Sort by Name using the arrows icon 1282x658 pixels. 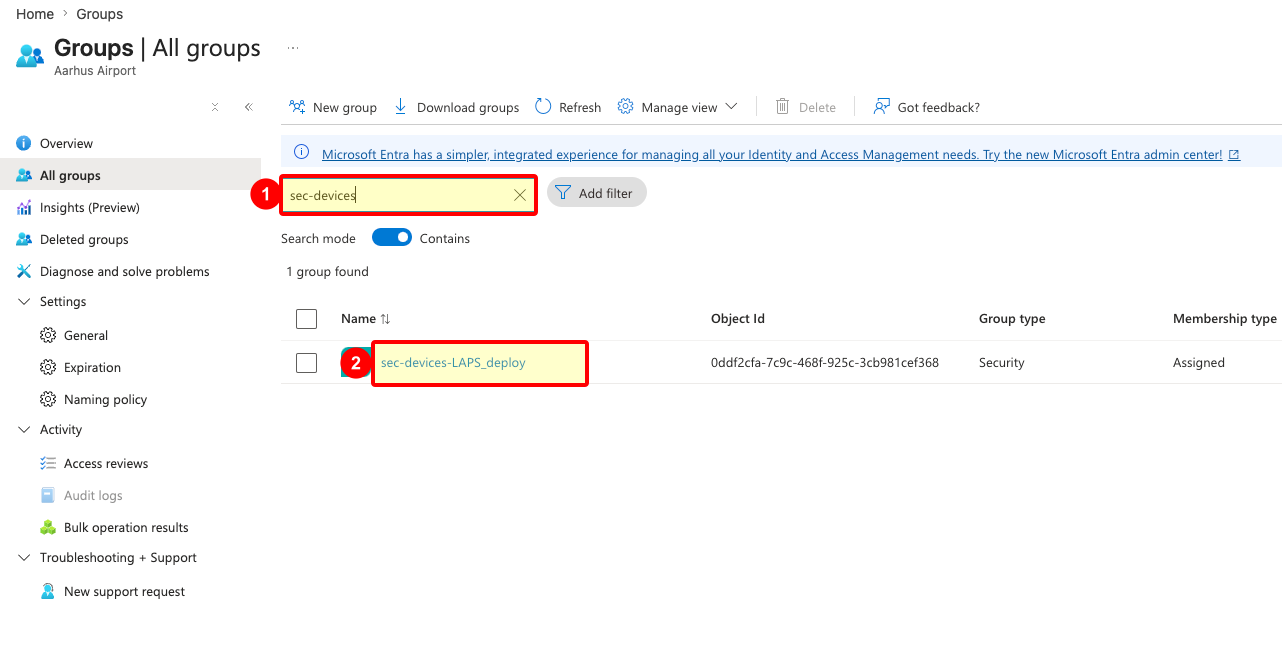click(385, 319)
